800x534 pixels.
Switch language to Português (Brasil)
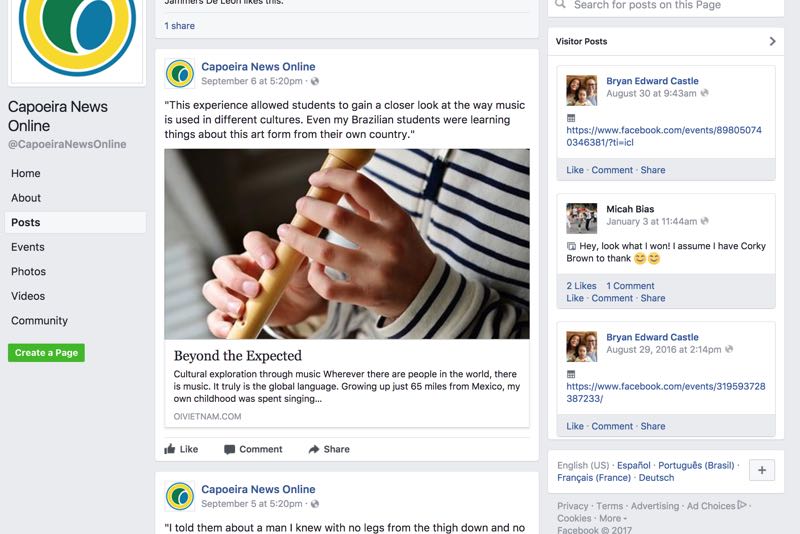[x=696, y=465]
